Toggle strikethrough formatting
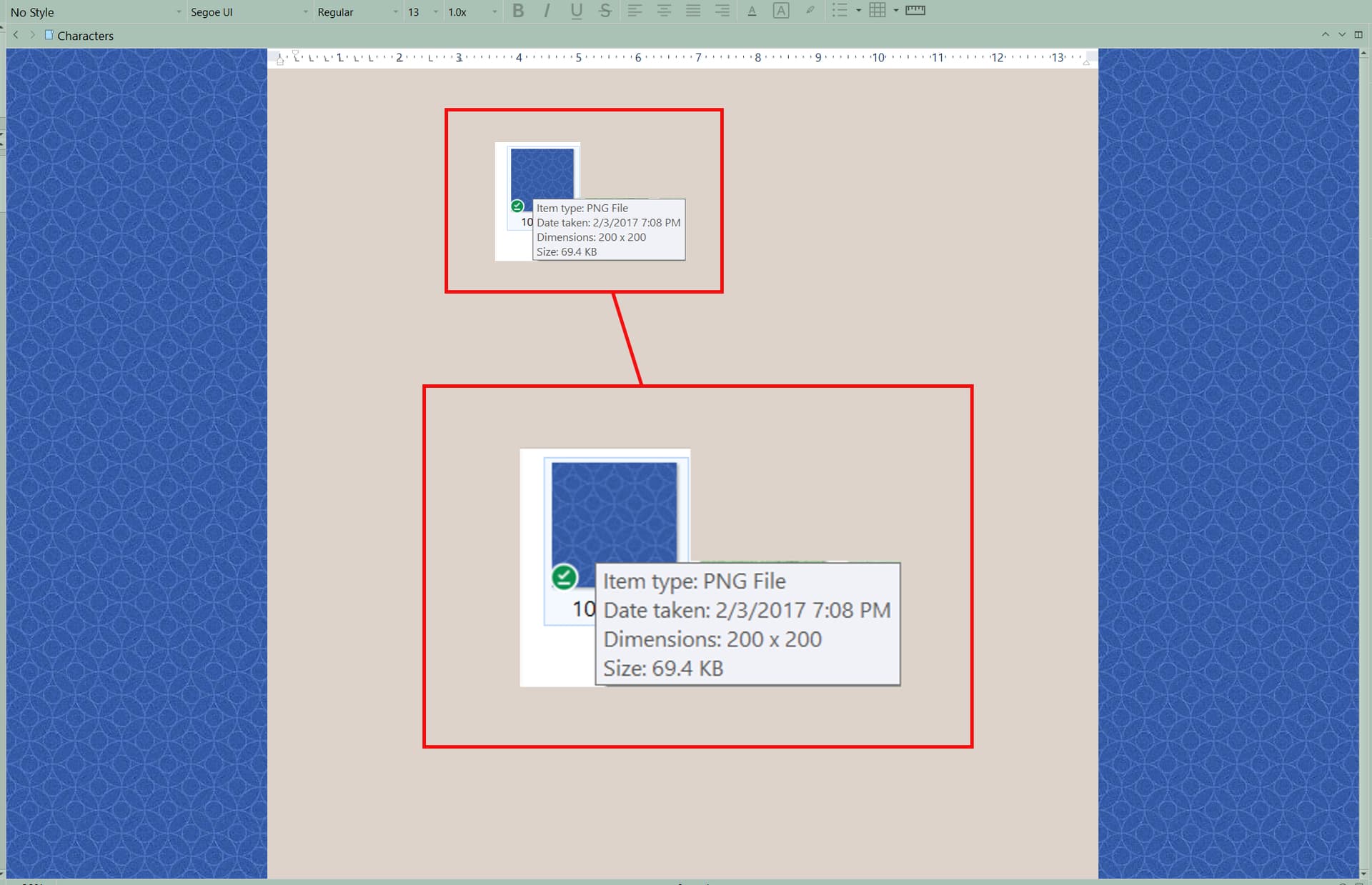The image size is (1372, 885). pyautogui.click(x=605, y=11)
